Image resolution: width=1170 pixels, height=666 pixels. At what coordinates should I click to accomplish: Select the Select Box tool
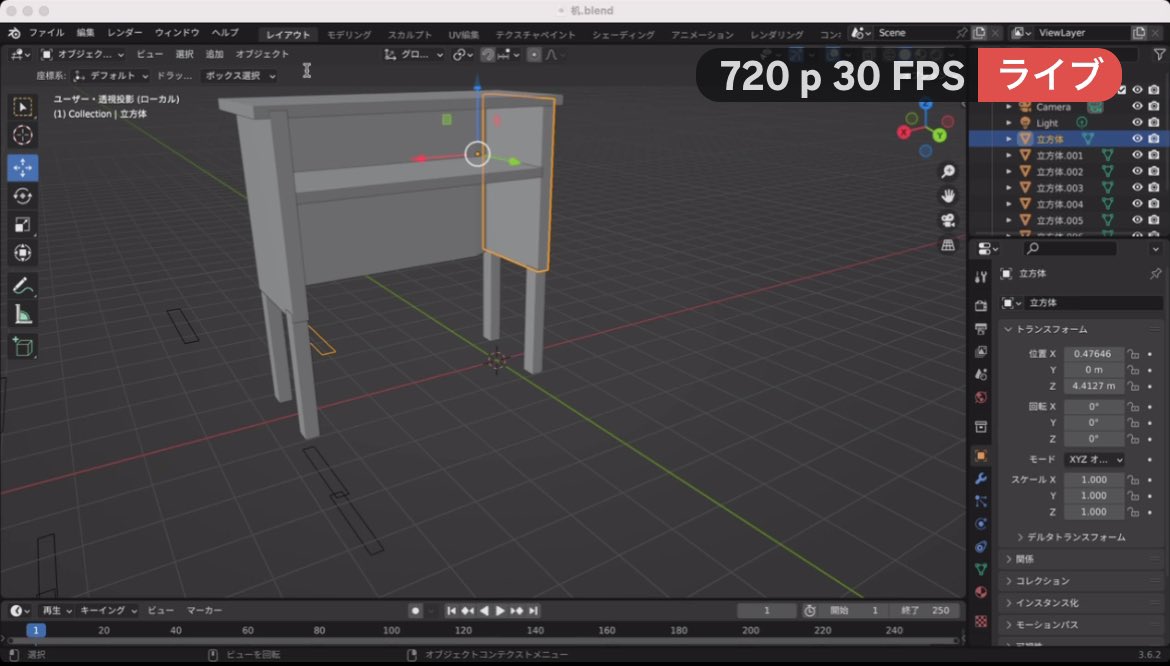tap(22, 107)
